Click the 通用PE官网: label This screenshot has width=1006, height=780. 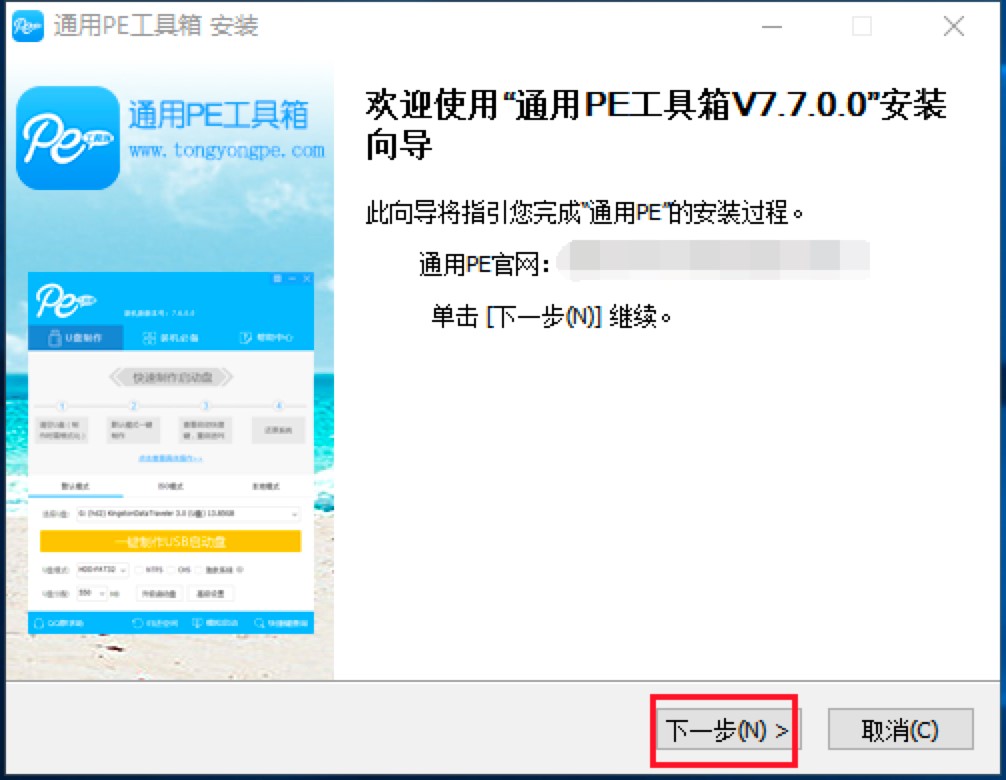484,264
